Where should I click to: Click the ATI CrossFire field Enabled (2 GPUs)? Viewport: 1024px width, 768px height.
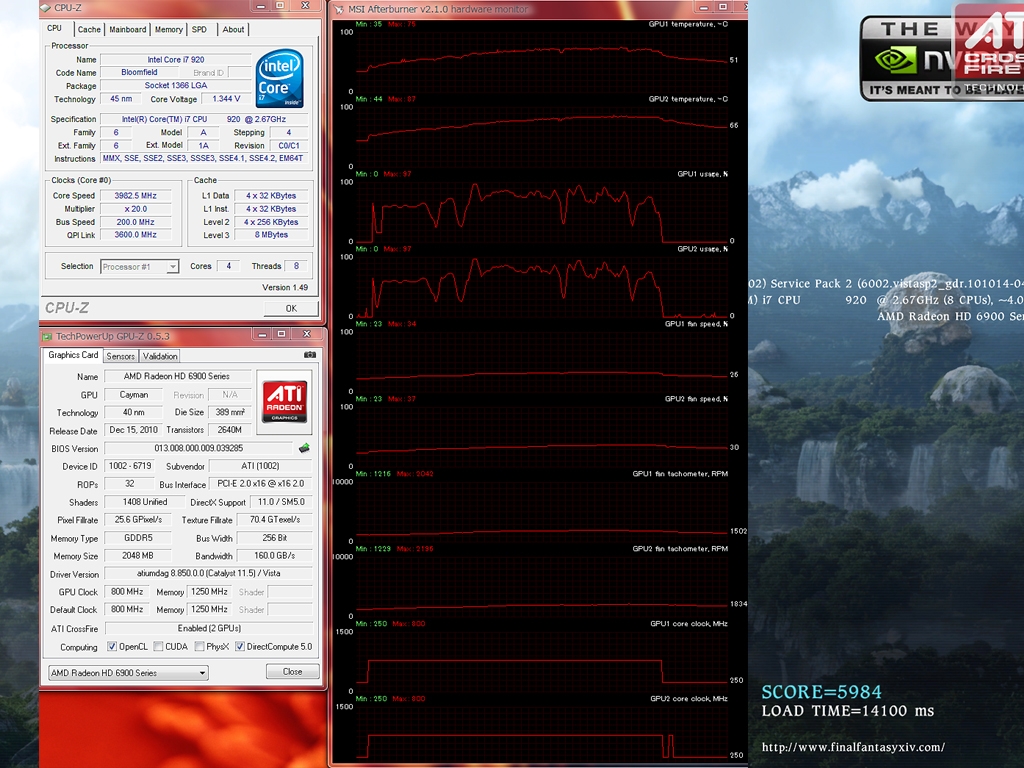208,628
